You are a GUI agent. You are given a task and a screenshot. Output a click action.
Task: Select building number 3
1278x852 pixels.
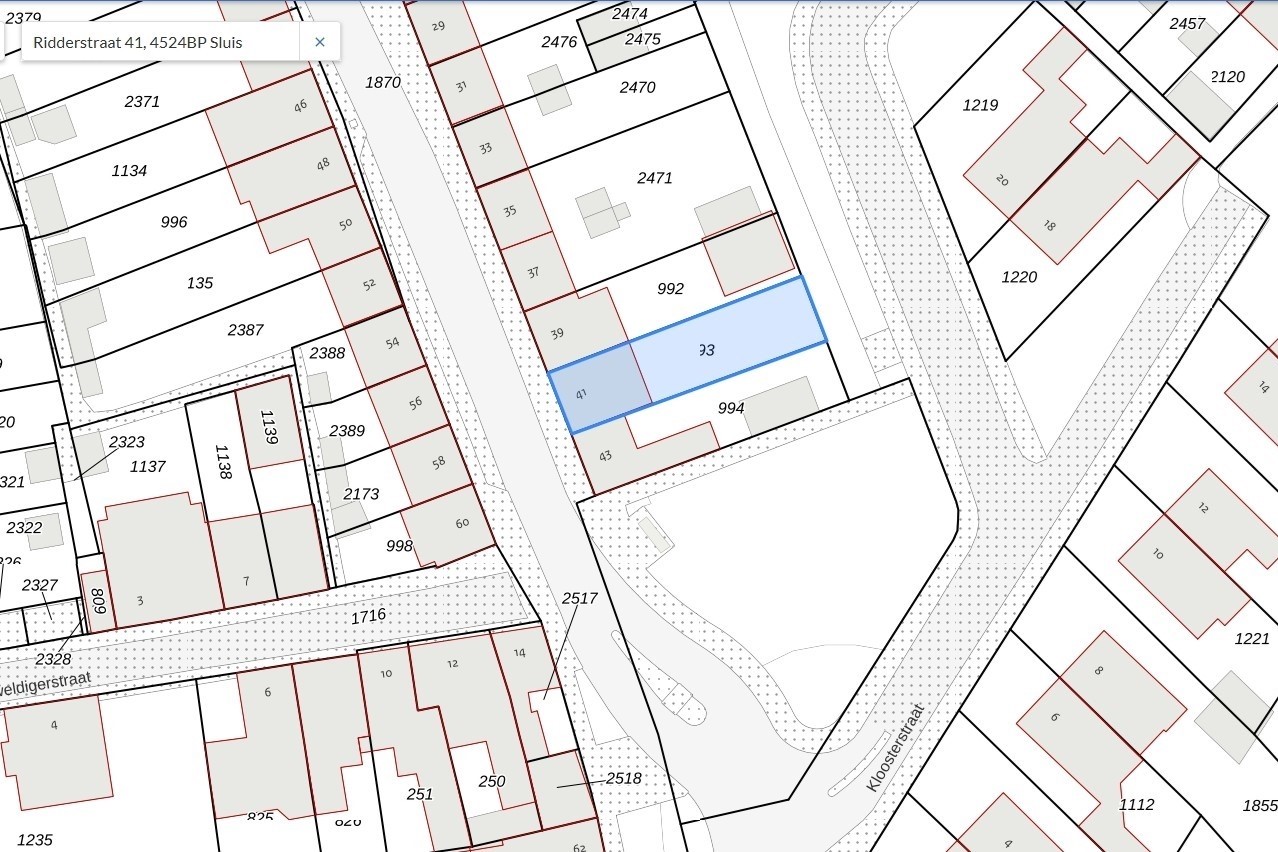pyautogui.click(x=140, y=601)
